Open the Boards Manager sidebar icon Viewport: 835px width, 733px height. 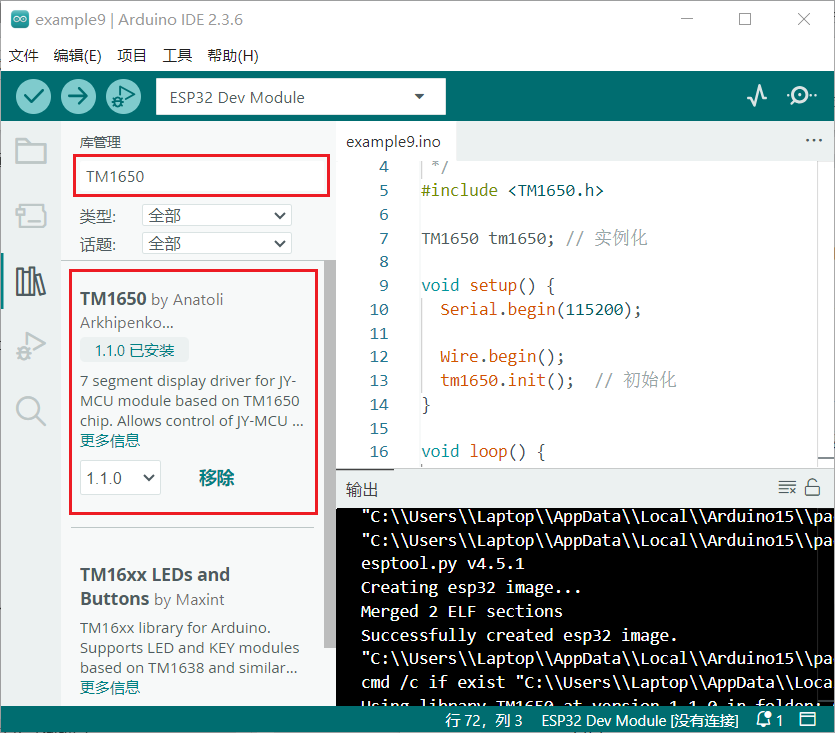pyautogui.click(x=31, y=216)
